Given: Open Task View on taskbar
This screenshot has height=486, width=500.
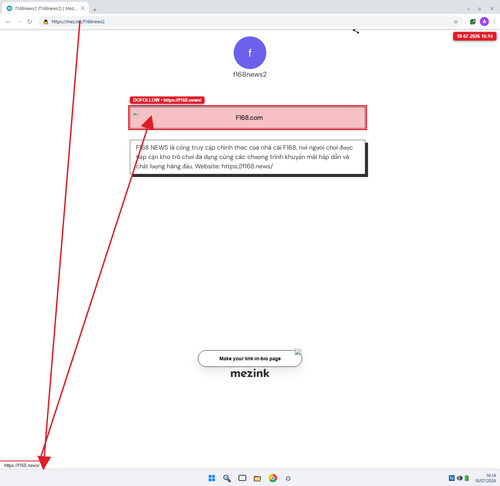Looking at the screenshot, I should 242,478.
